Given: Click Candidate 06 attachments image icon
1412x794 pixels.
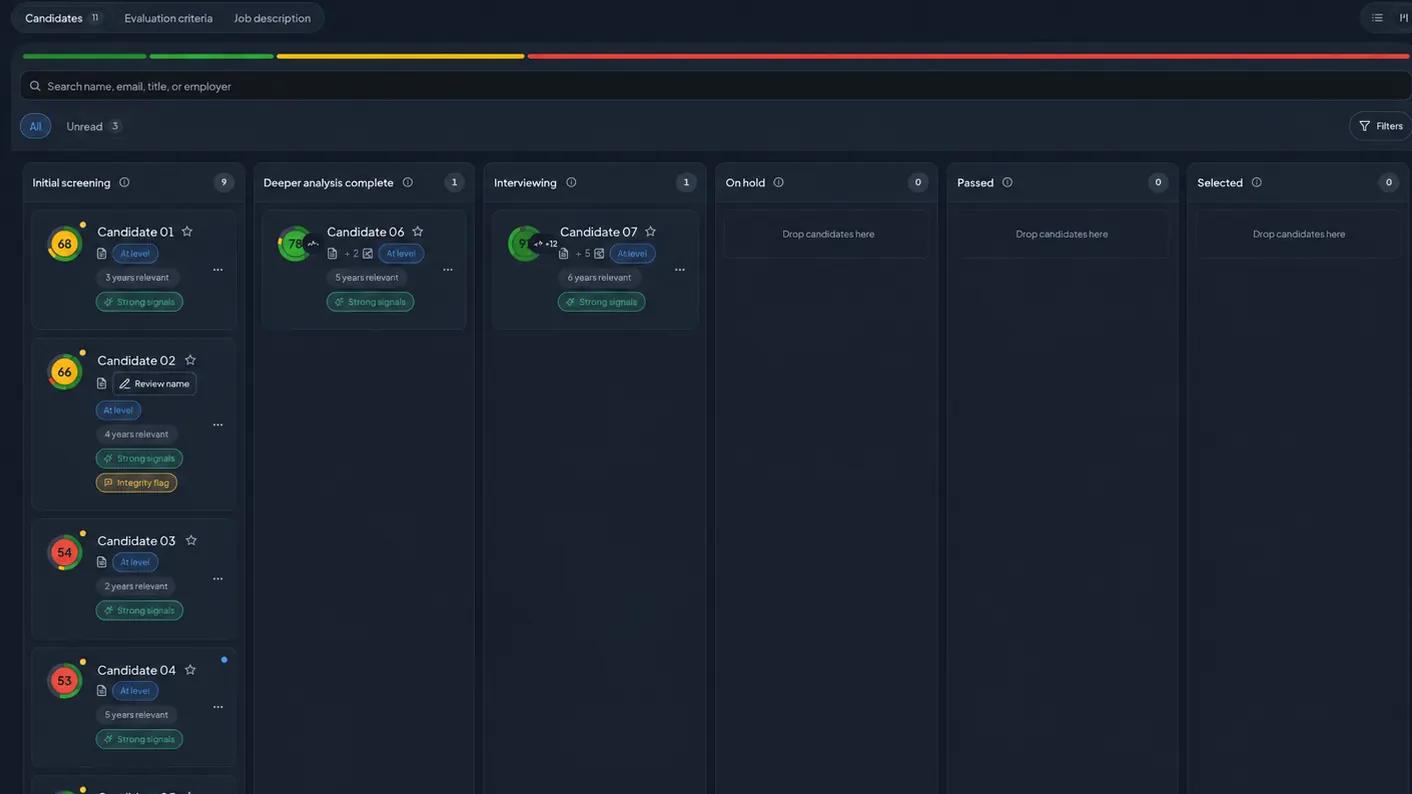Looking at the screenshot, I should click(x=368, y=253).
